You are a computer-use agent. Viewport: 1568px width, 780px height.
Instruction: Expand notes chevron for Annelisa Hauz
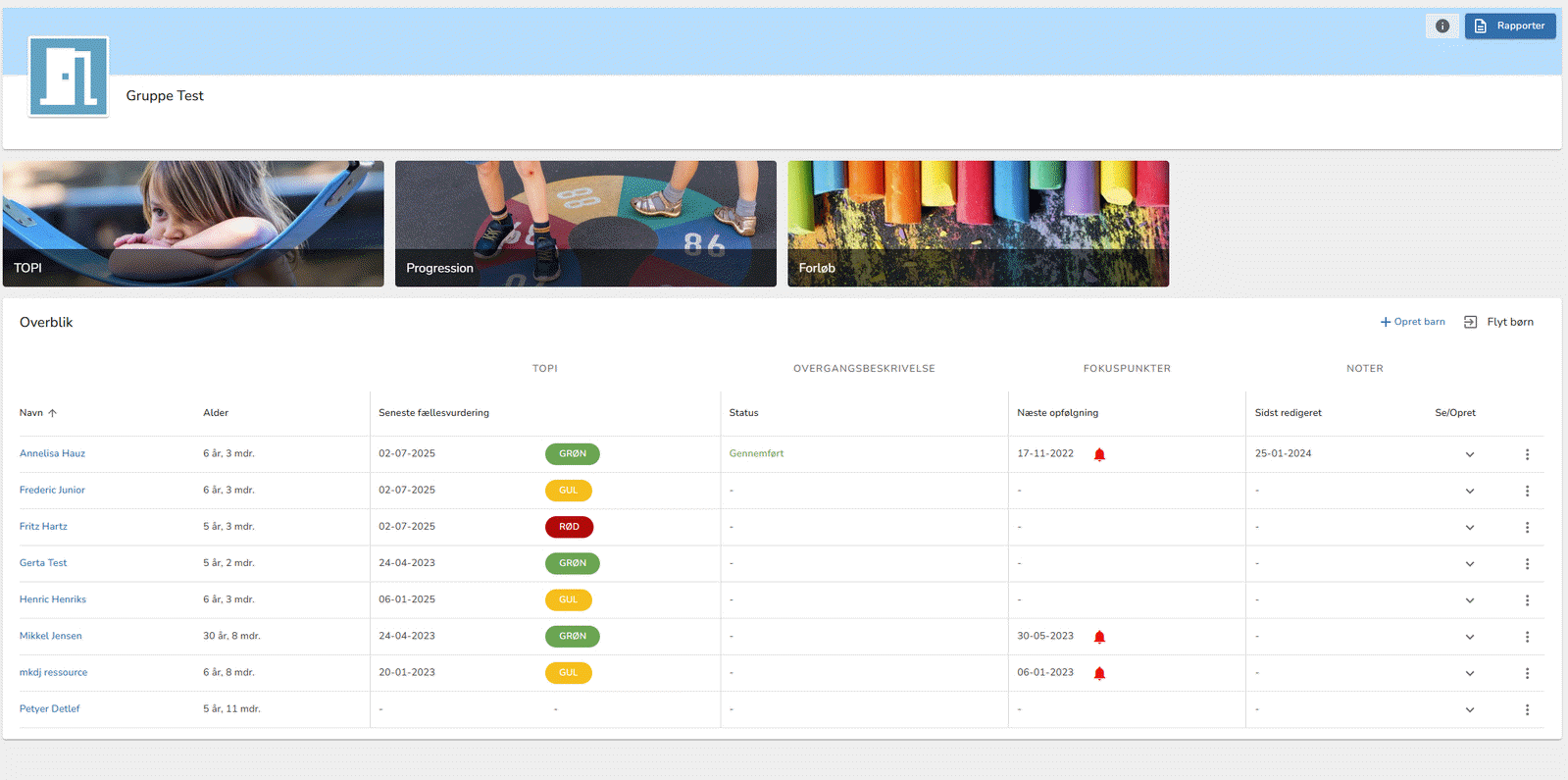[1469, 454]
